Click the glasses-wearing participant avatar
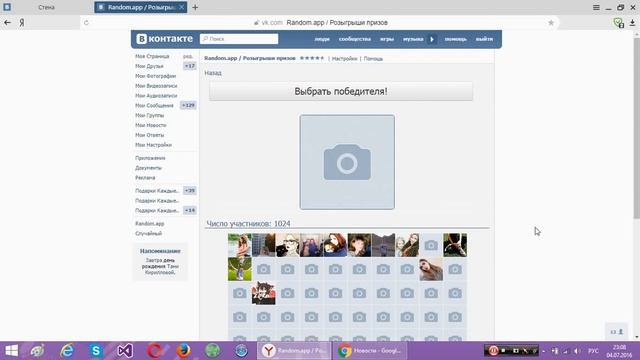 [287, 245]
